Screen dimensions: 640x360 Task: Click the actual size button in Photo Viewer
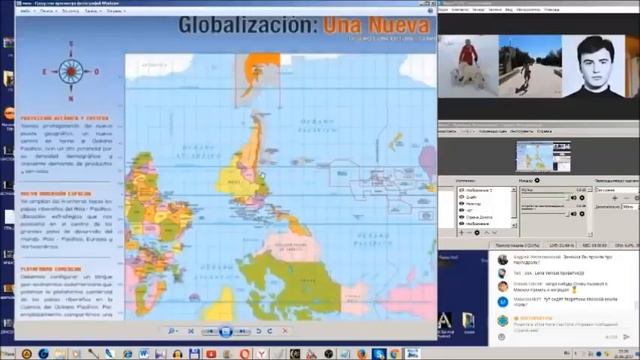[191, 331]
